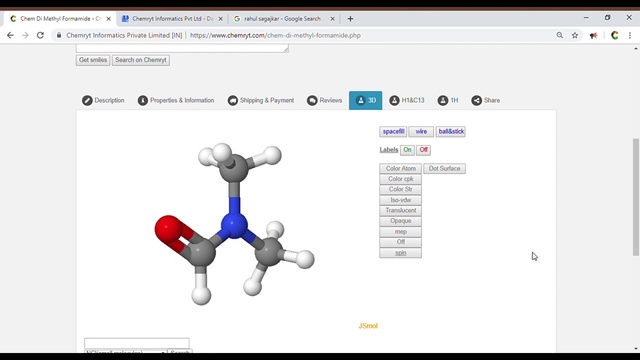Open the Description tab
This screenshot has width=640, height=360.
click(103, 100)
